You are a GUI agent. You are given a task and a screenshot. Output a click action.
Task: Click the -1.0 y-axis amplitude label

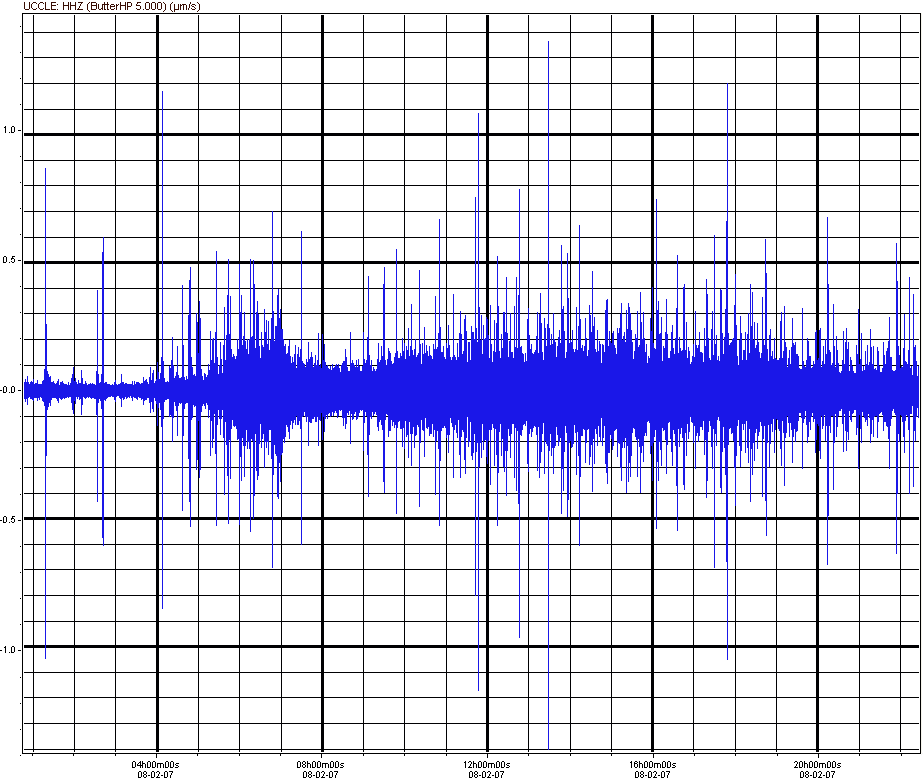pyautogui.click(x=10, y=649)
